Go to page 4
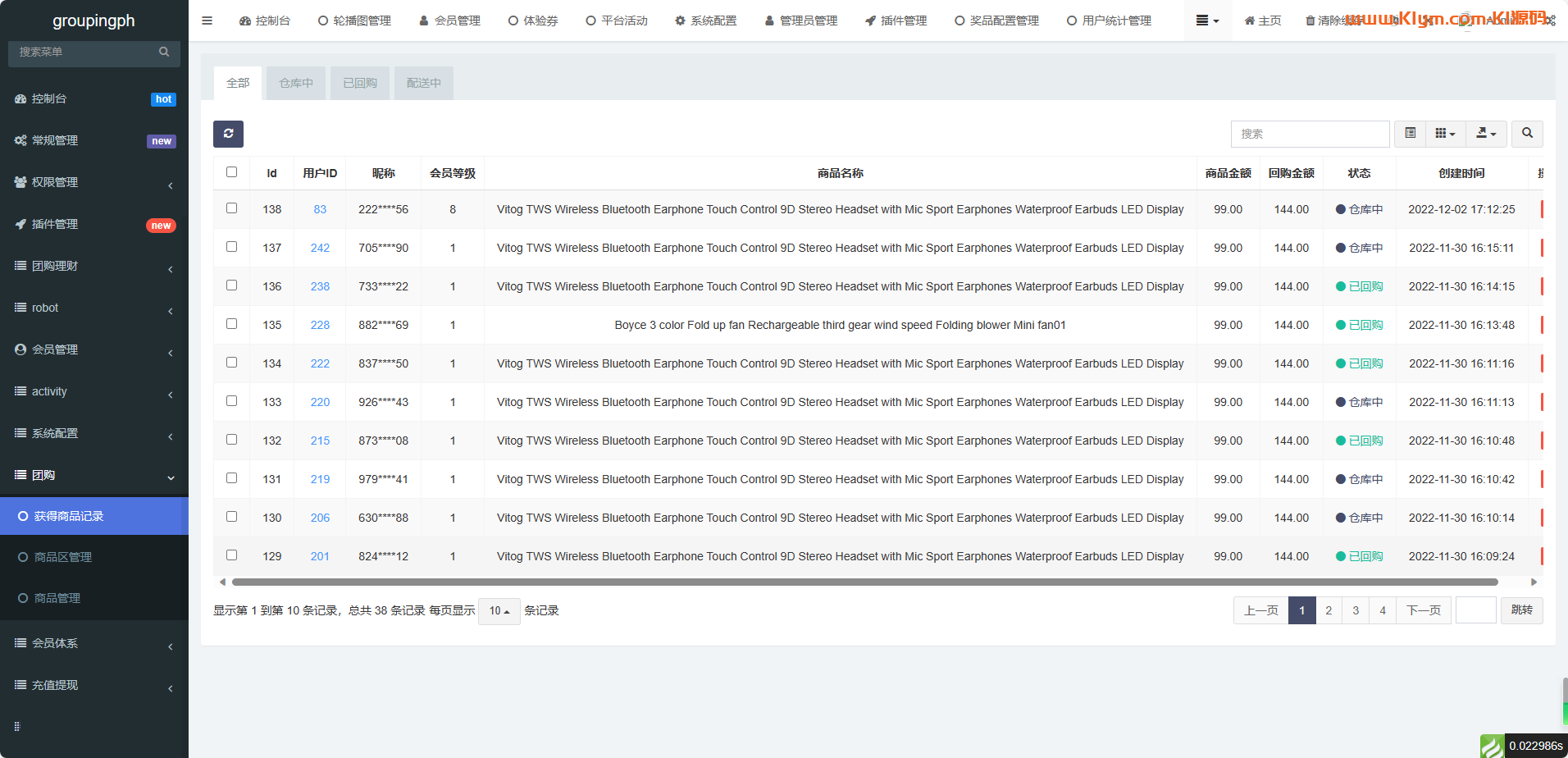 pyautogui.click(x=1383, y=610)
